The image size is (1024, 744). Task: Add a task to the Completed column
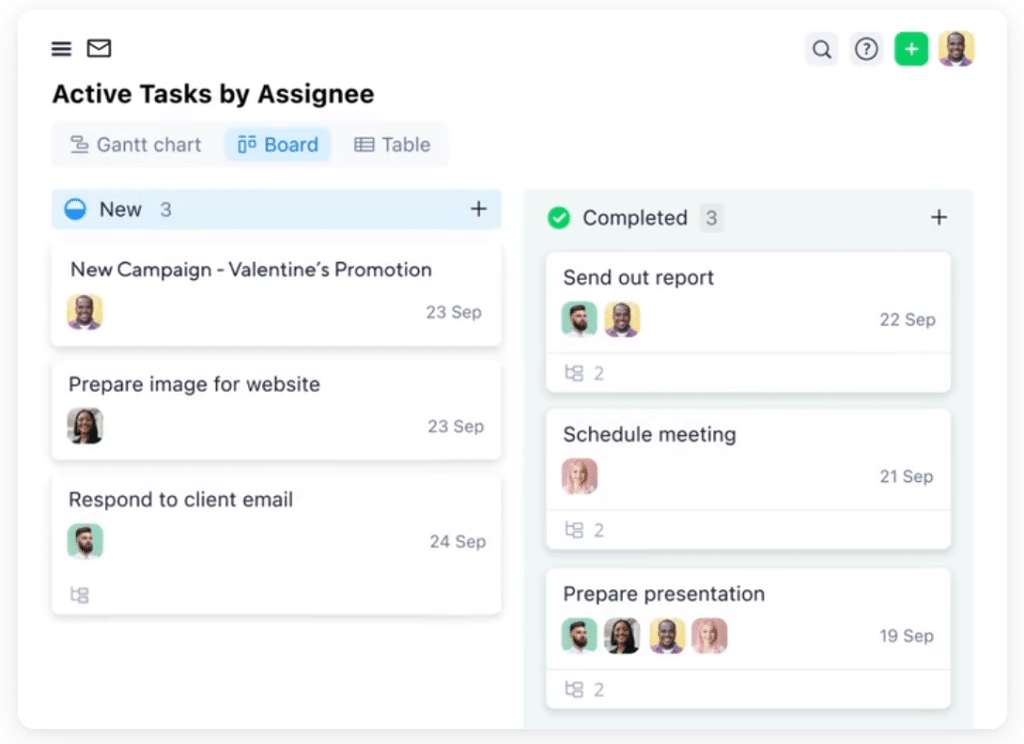pos(938,218)
